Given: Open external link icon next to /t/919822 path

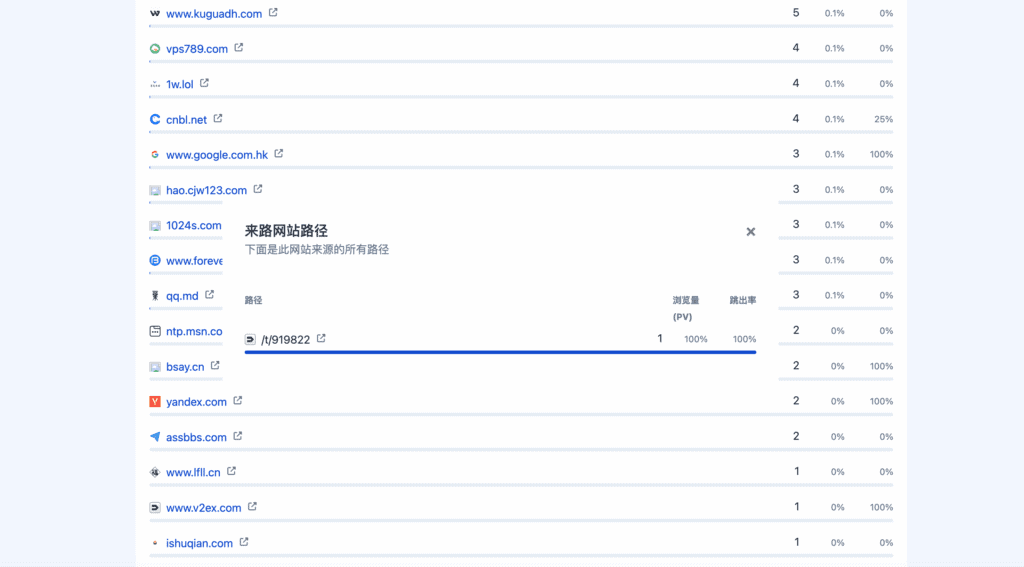Looking at the screenshot, I should pos(321,338).
